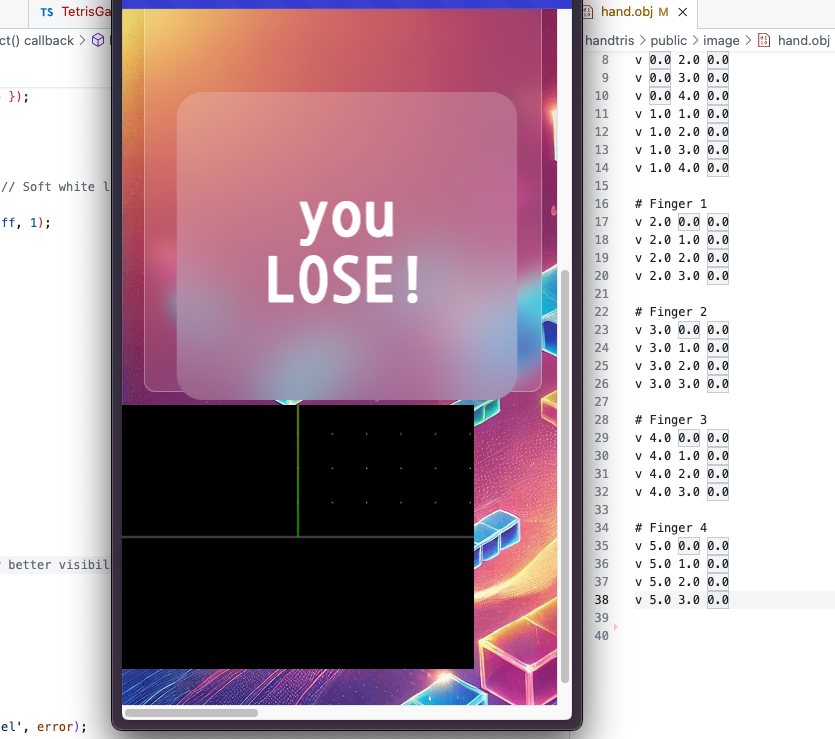Viewport: 835px width, 739px height.
Task: Click the '# Finger 4' comment line
Action: pos(670,528)
